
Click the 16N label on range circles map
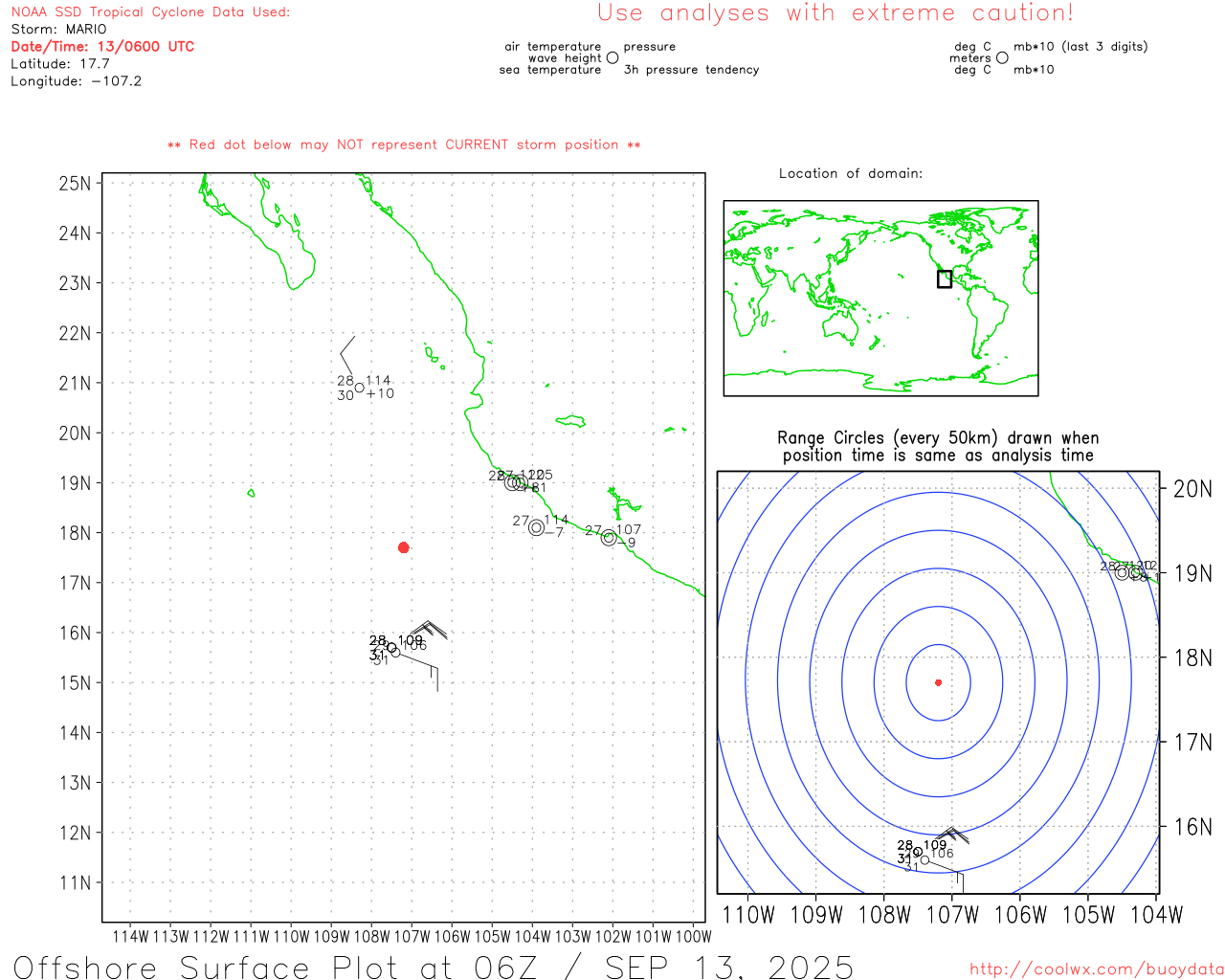coord(1192,827)
